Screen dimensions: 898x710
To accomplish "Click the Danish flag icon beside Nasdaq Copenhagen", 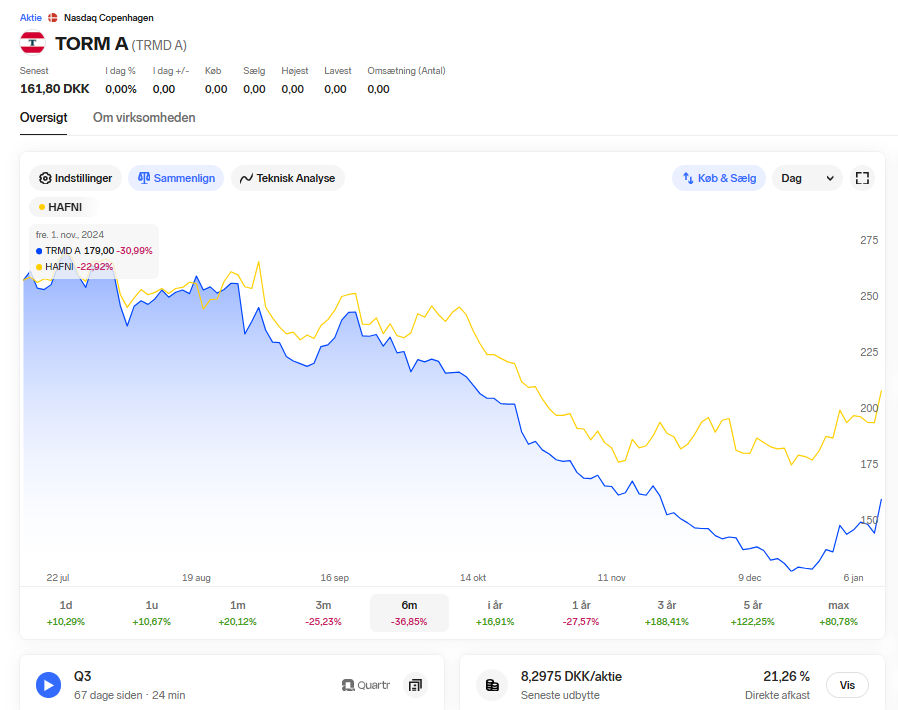I will (x=53, y=18).
